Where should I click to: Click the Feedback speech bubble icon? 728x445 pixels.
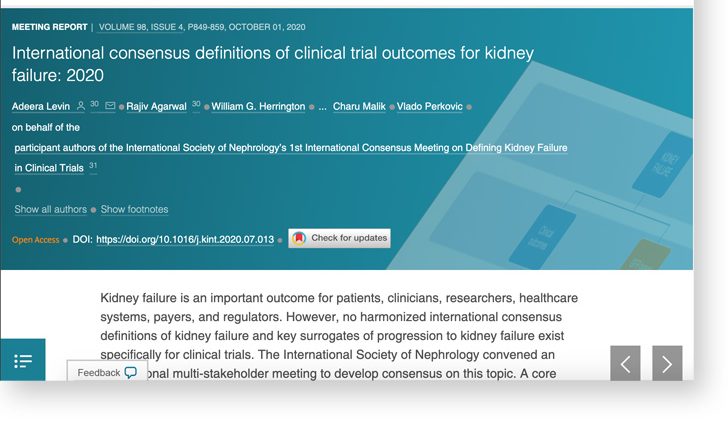tap(131, 373)
